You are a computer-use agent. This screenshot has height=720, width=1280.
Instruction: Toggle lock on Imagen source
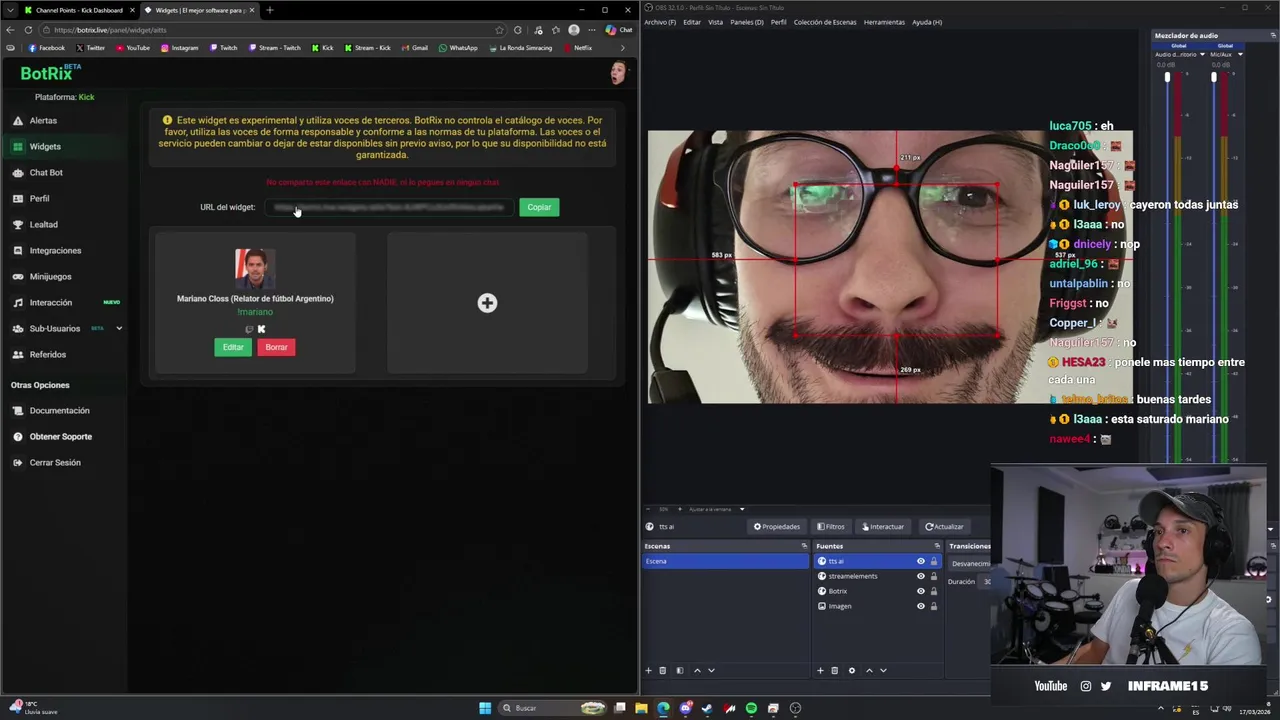click(934, 606)
